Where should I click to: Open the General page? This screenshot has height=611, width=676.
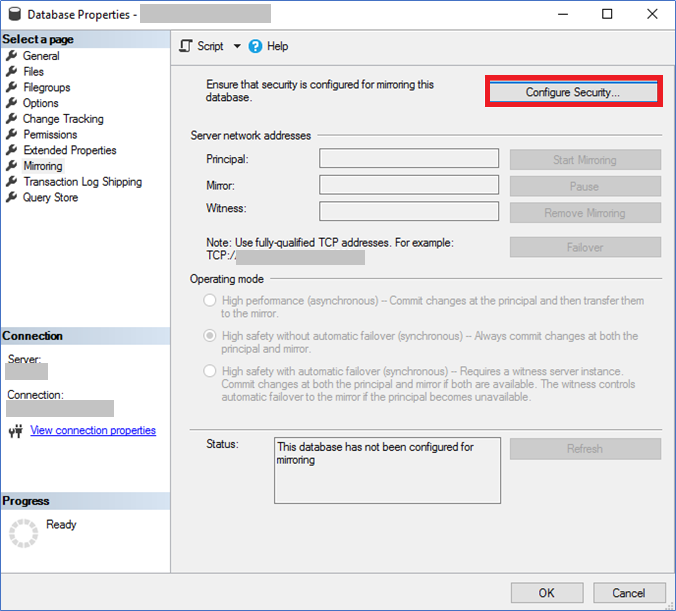pyautogui.click(x=41, y=56)
